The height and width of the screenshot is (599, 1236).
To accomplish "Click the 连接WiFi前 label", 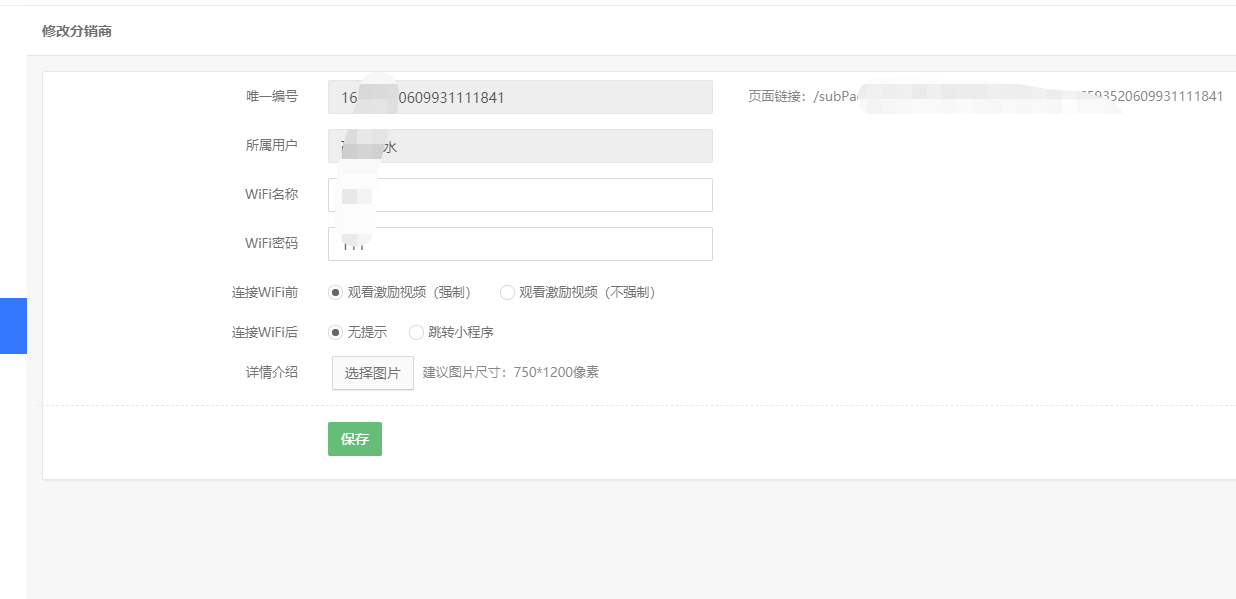I will click(265, 293).
